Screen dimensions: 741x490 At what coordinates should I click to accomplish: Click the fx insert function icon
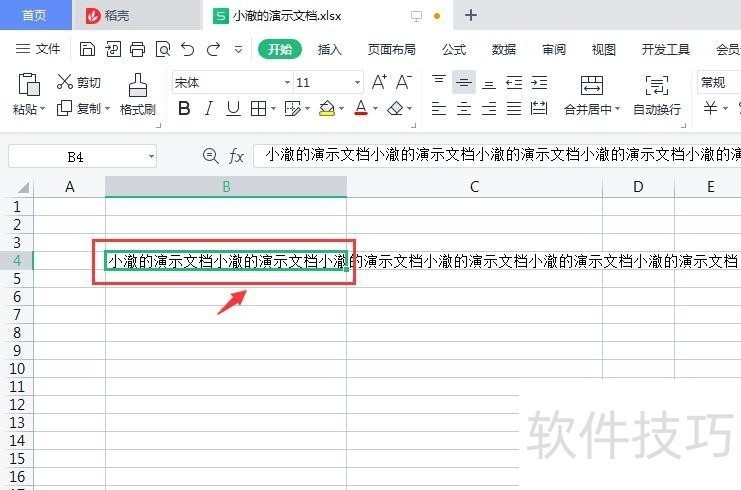236,156
